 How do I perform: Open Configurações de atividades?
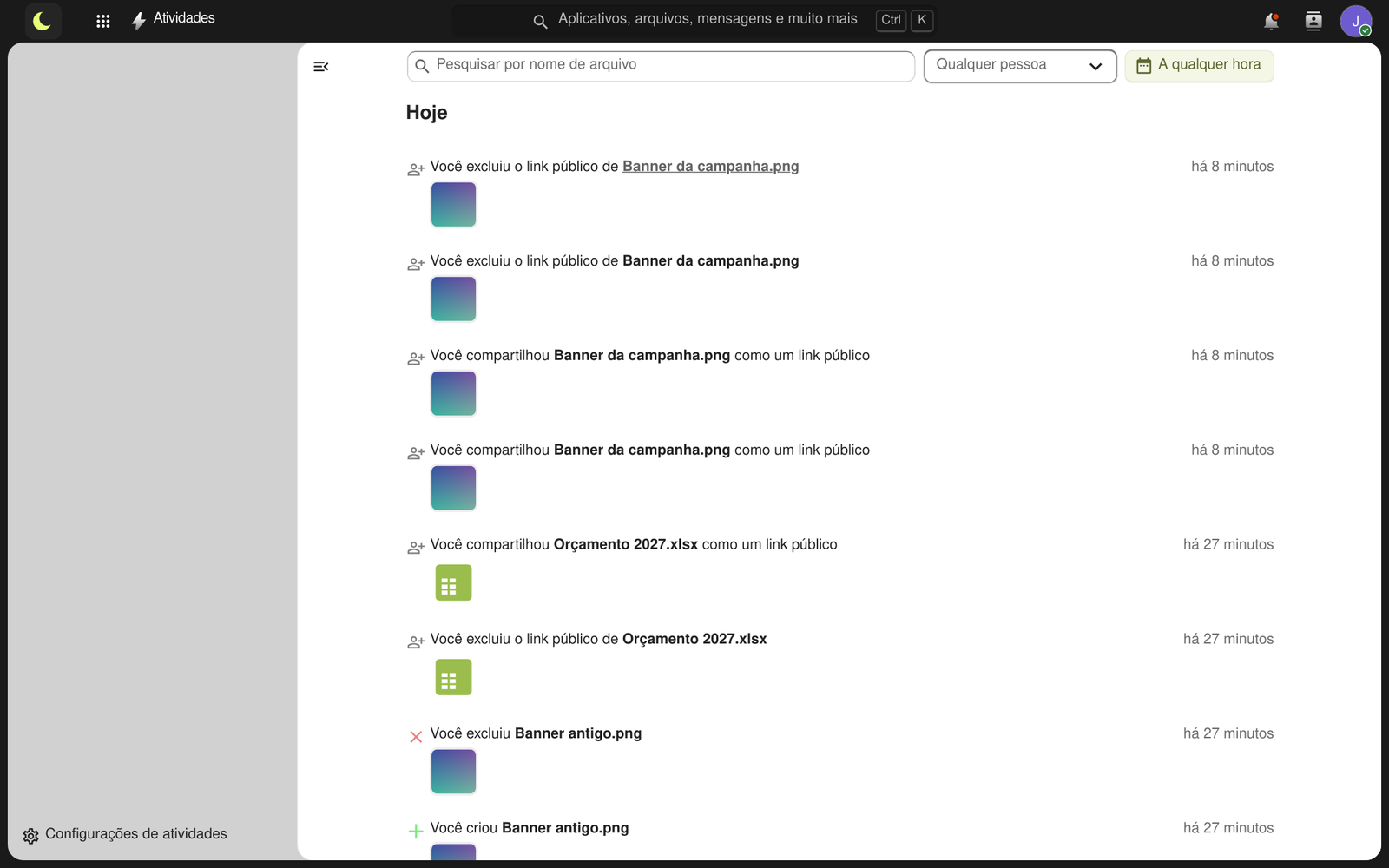point(125,834)
